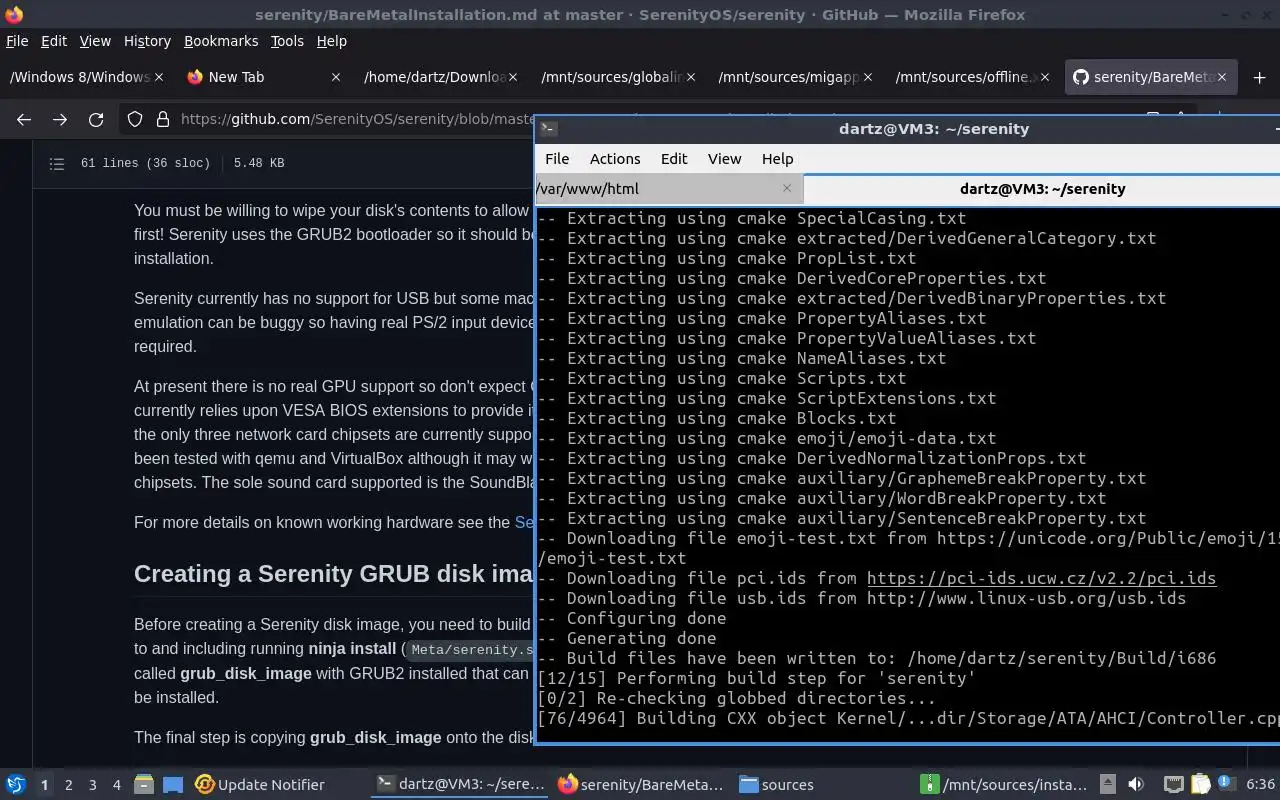
Task: Switch to virtual desktop 4
Action: 117,785
